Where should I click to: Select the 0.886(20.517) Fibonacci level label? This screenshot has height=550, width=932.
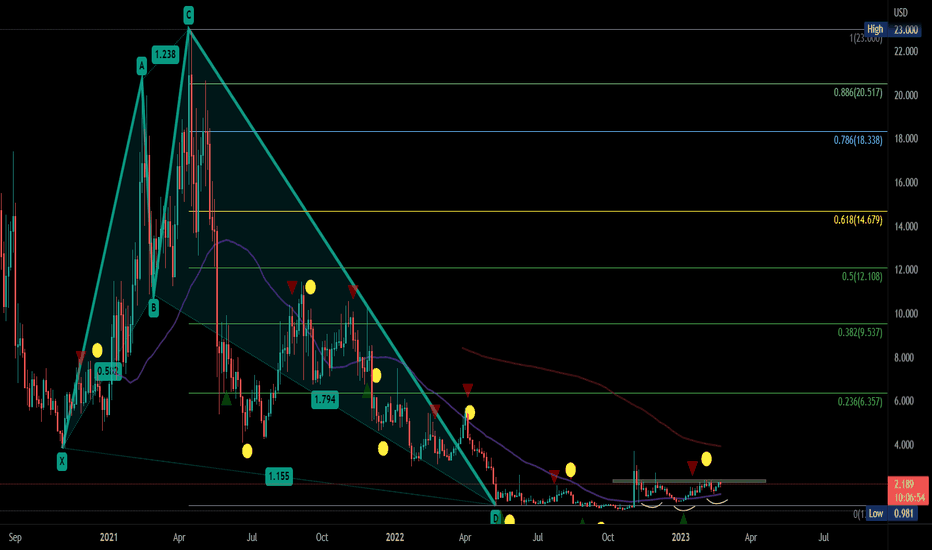(858, 93)
